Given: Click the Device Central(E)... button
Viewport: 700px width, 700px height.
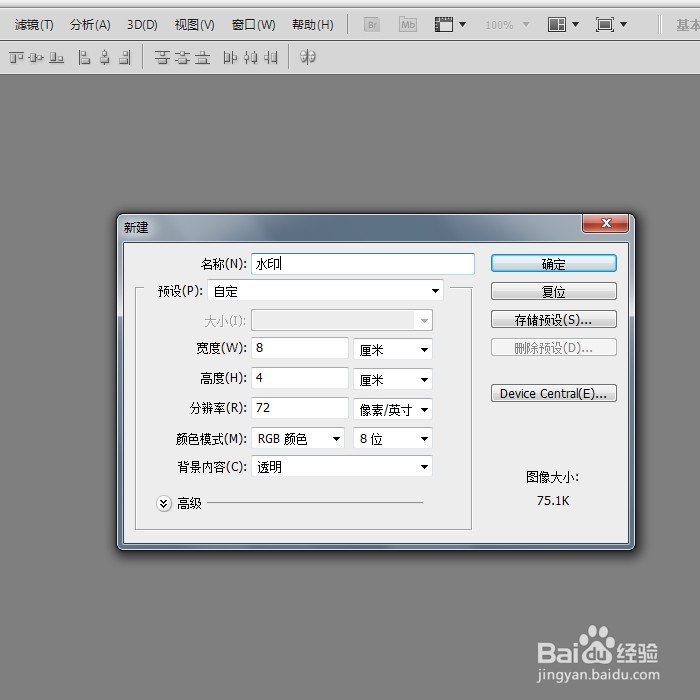Looking at the screenshot, I should click(554, 393).
